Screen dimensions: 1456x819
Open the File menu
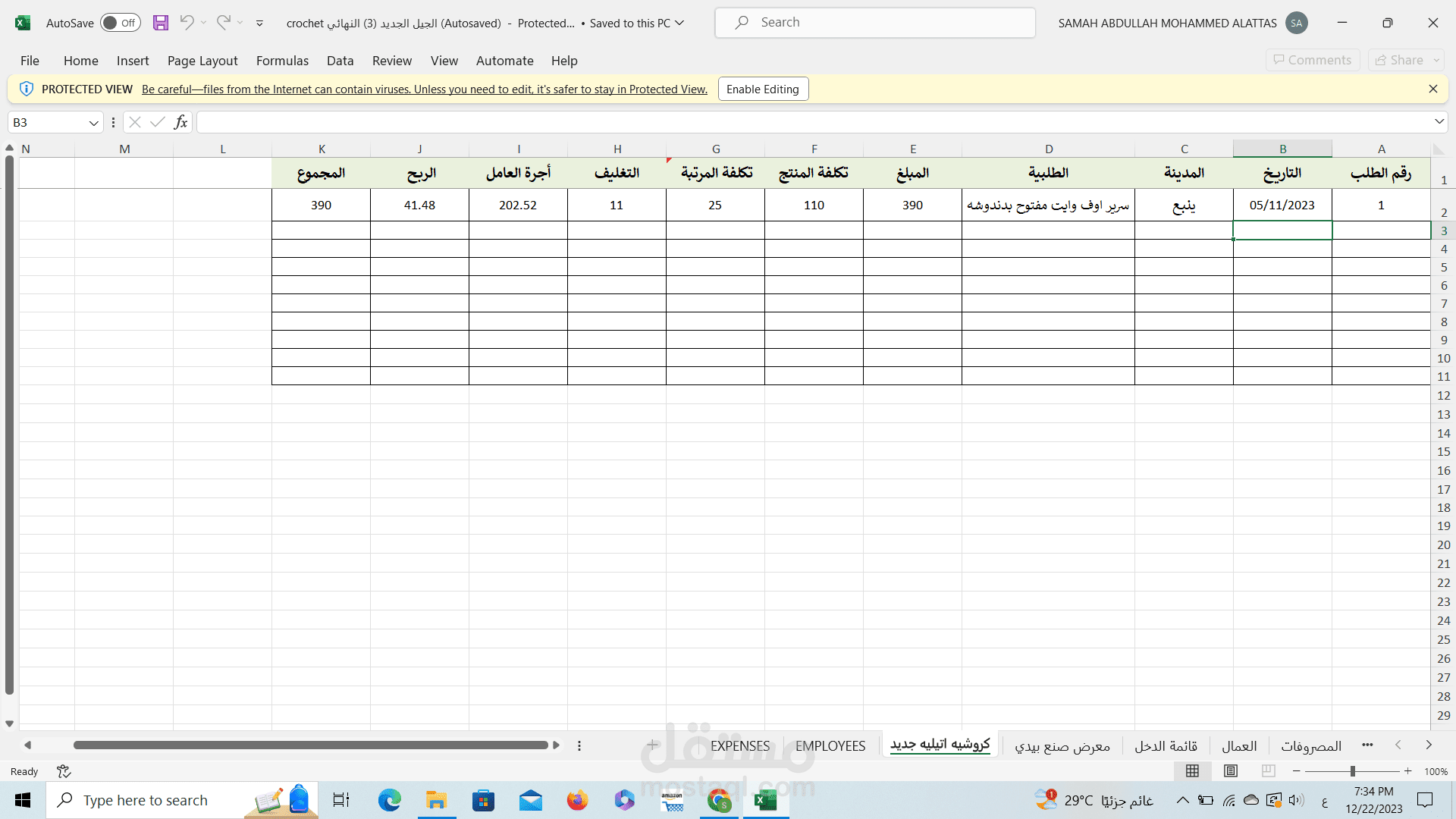30,61
